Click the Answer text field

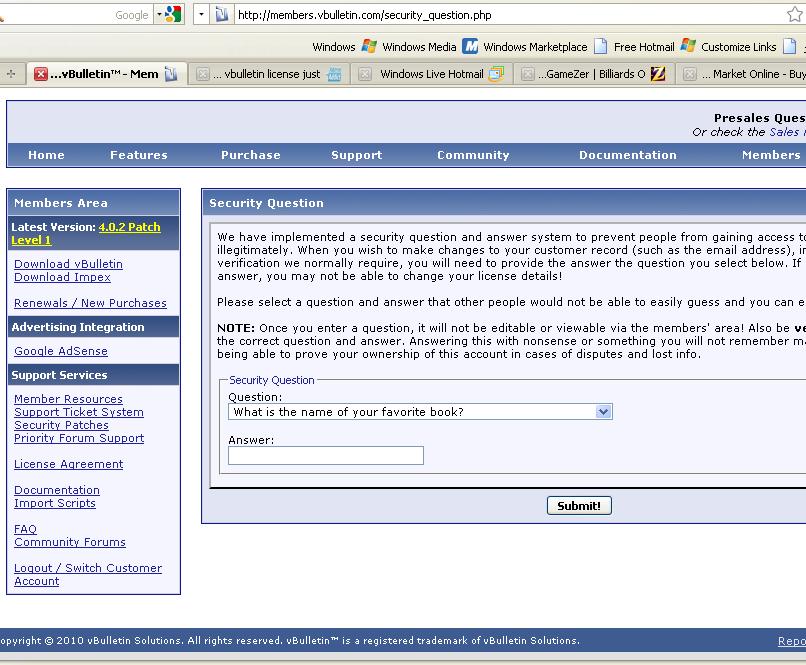326,455
